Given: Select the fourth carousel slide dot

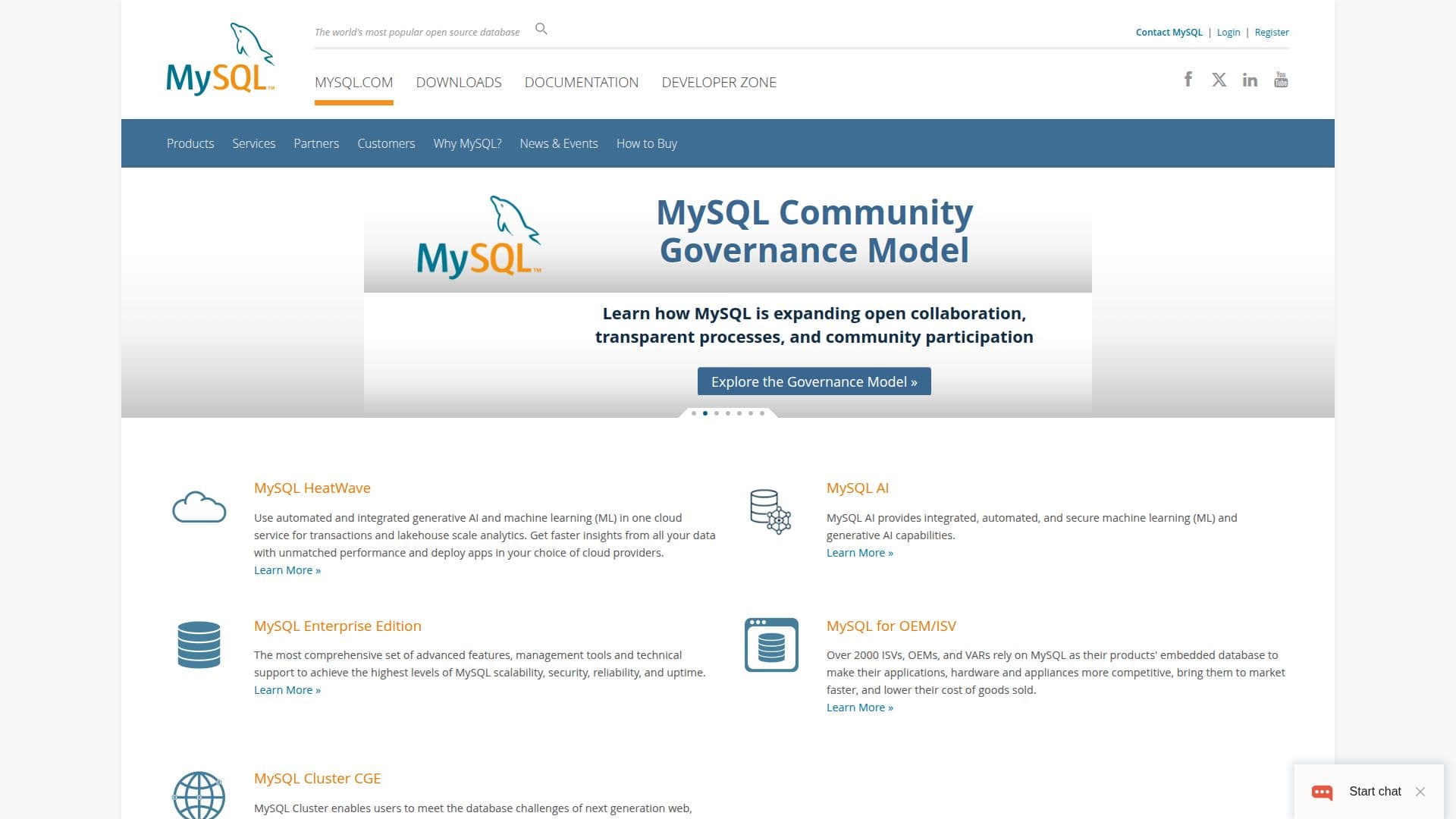Looking at the screenshot, I should coord(728,413).
